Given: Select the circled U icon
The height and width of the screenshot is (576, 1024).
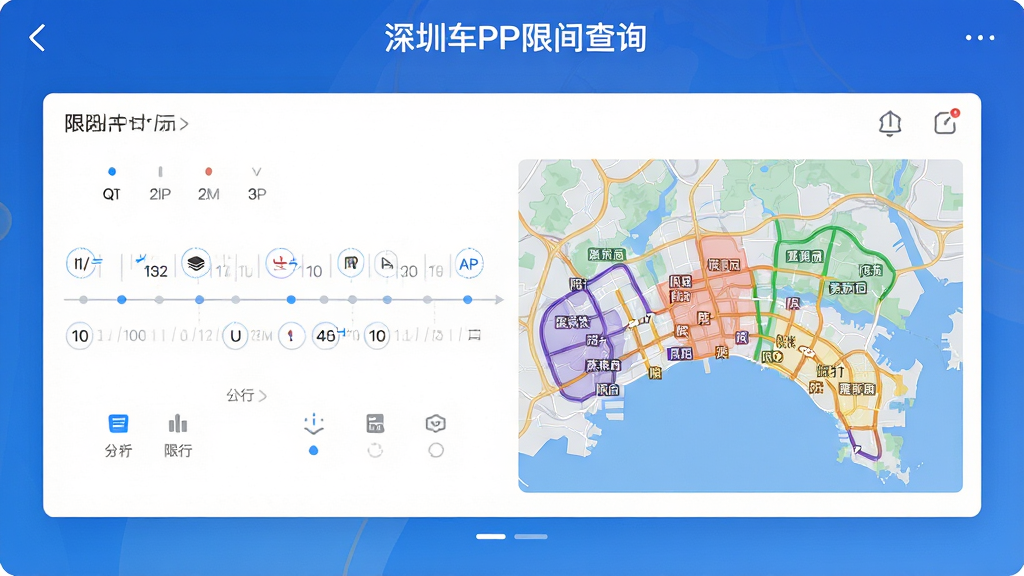Looking at the screenshot, I should [x=235, y=336].
